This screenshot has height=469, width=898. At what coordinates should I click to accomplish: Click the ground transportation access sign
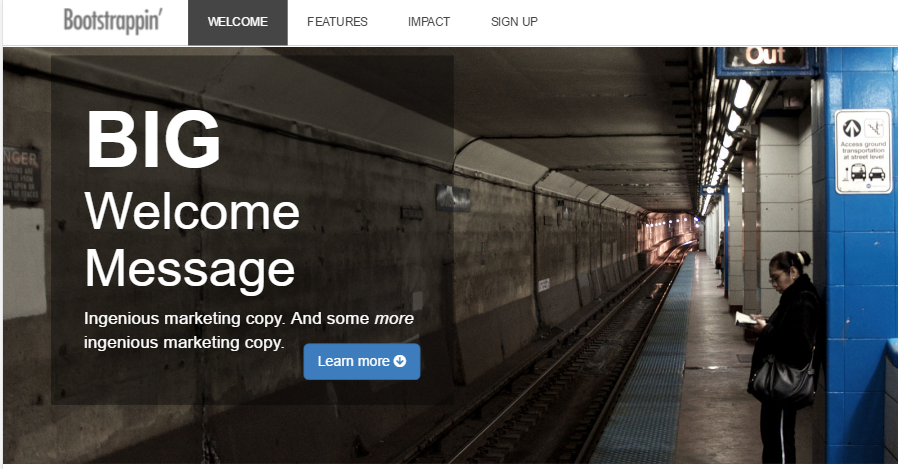point(864,151)
